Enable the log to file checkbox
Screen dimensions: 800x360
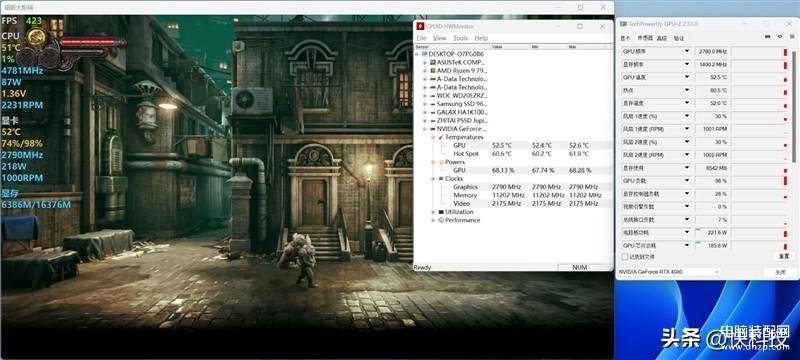pos(625,256)
